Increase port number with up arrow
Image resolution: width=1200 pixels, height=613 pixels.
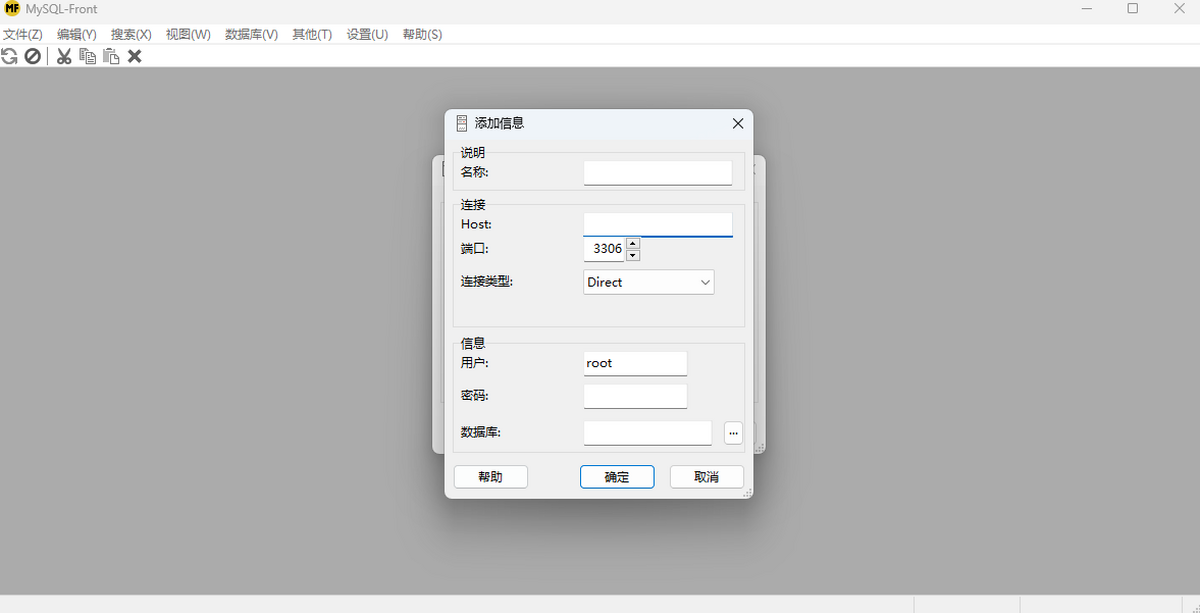(633, 243)
